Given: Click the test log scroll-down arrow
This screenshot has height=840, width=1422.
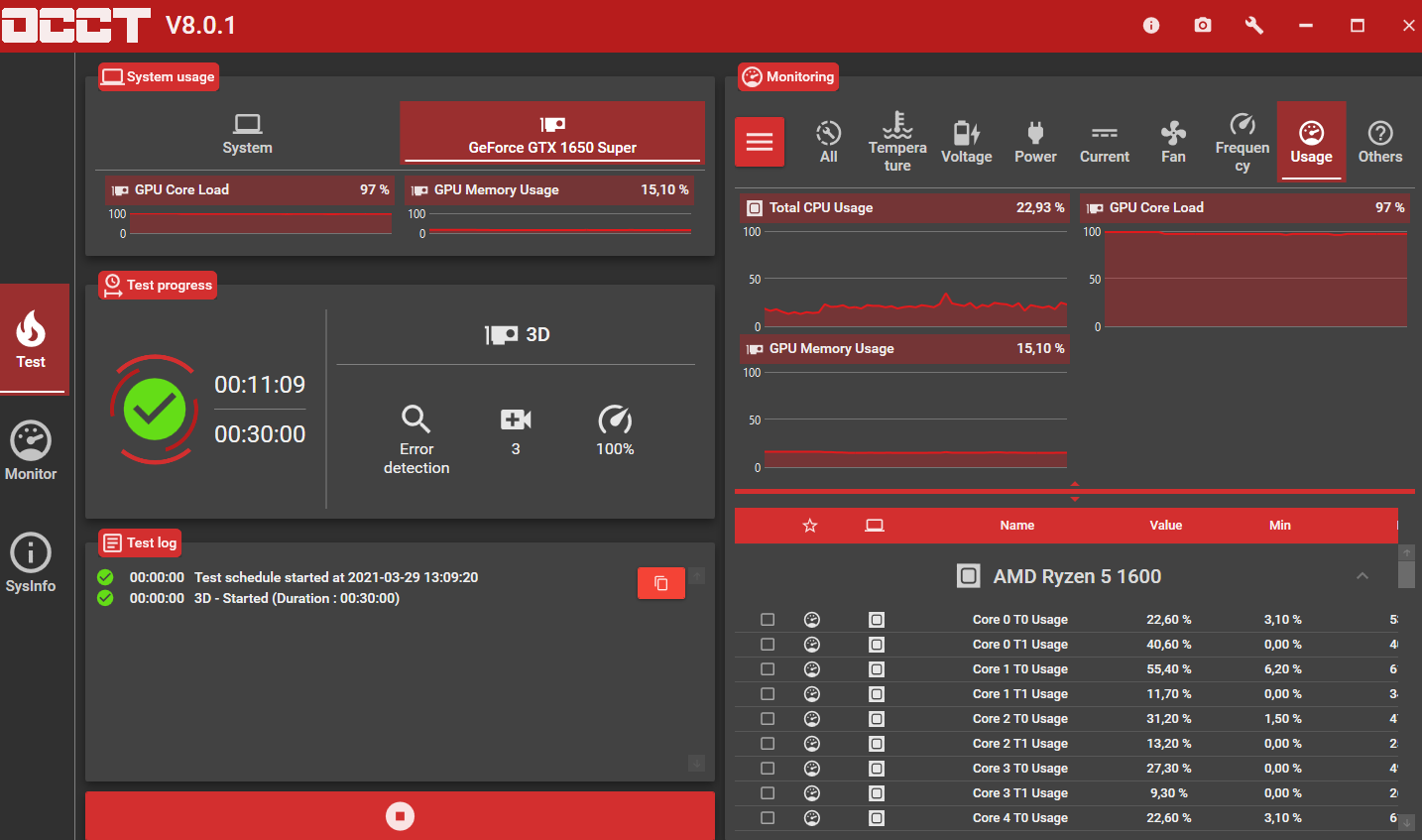Looking at the screenshot, I should coord(697,763).
